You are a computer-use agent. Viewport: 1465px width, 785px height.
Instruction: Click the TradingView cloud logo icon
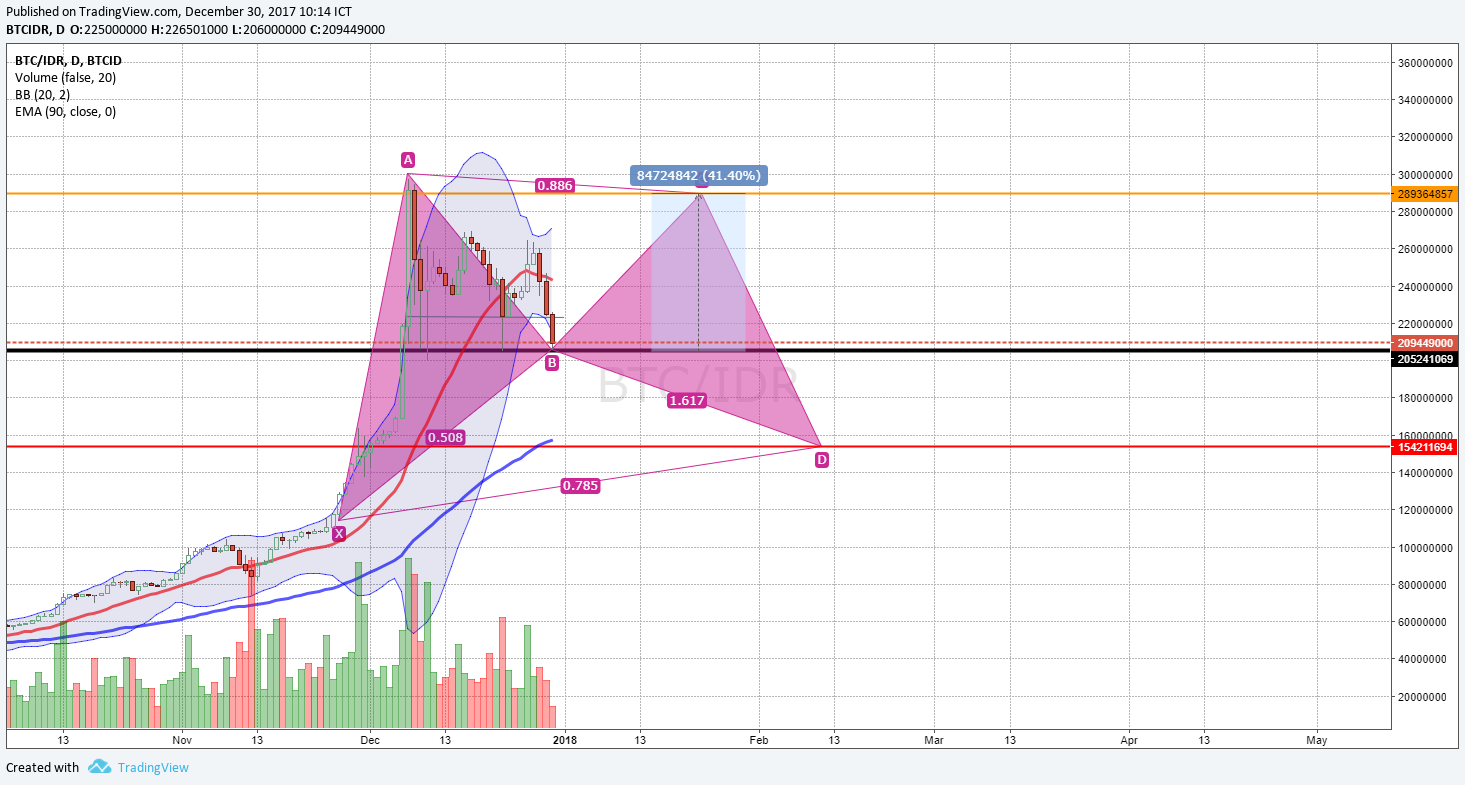(x=98, y=767)
